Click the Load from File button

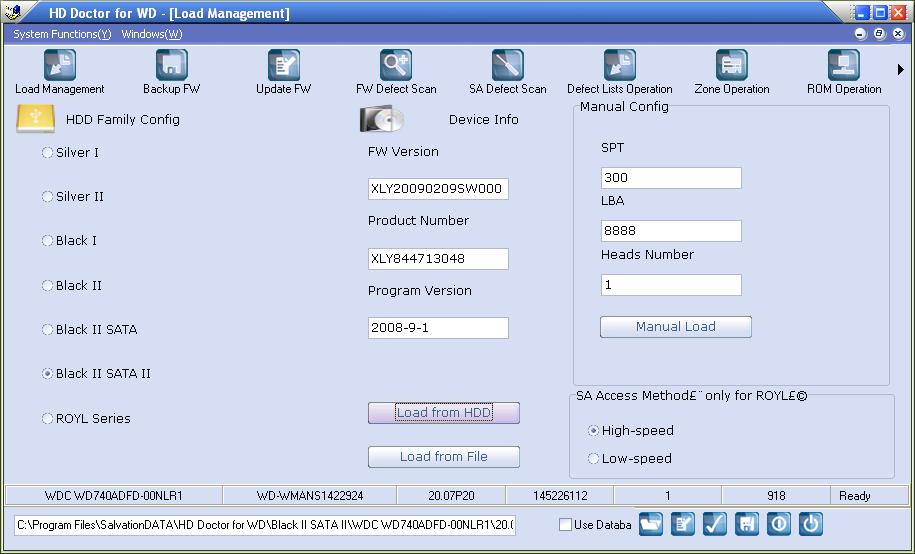point(443,457)
